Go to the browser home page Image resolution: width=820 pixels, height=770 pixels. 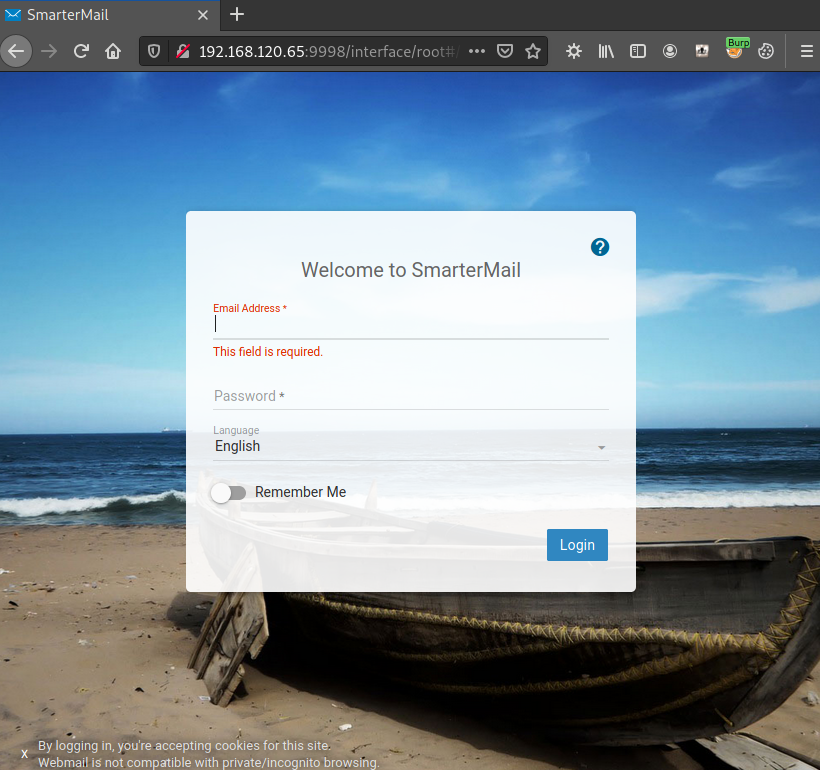coord(113,51)
